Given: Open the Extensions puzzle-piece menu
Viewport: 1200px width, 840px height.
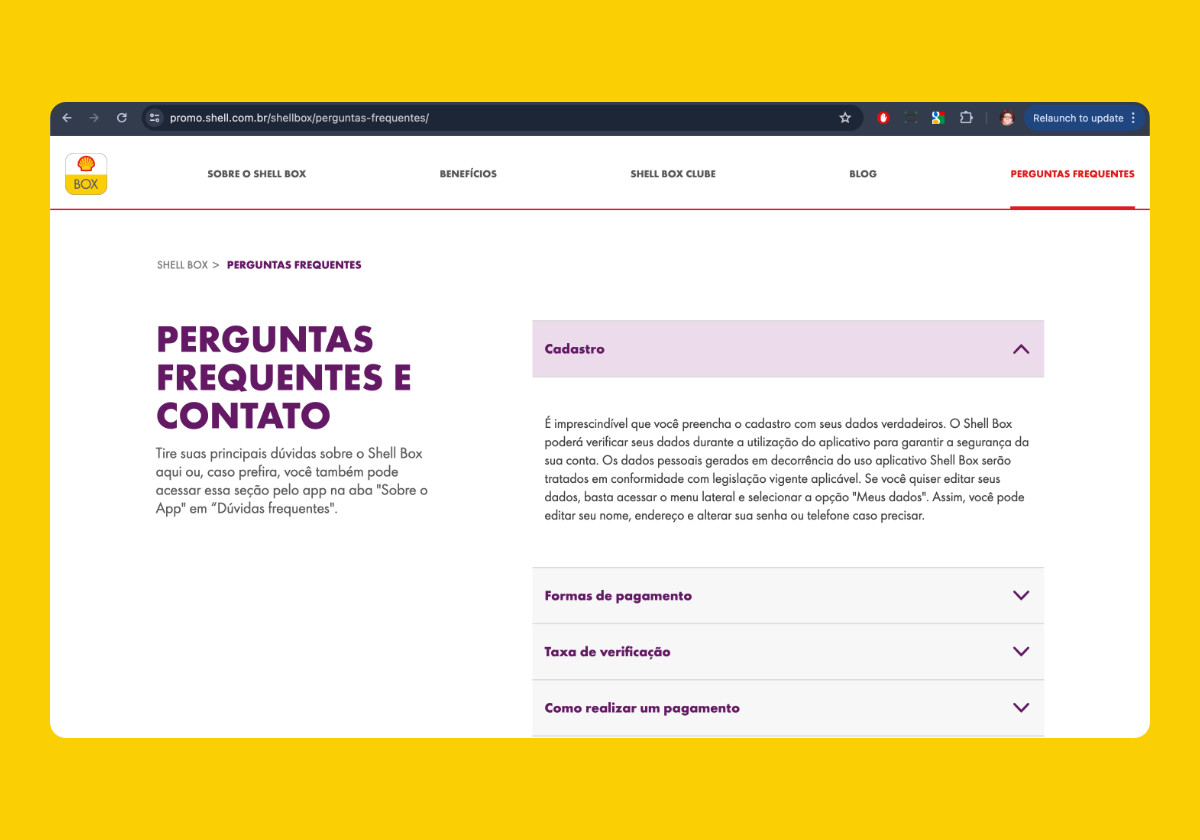Looking at the screenshot, I should [966, 118].
